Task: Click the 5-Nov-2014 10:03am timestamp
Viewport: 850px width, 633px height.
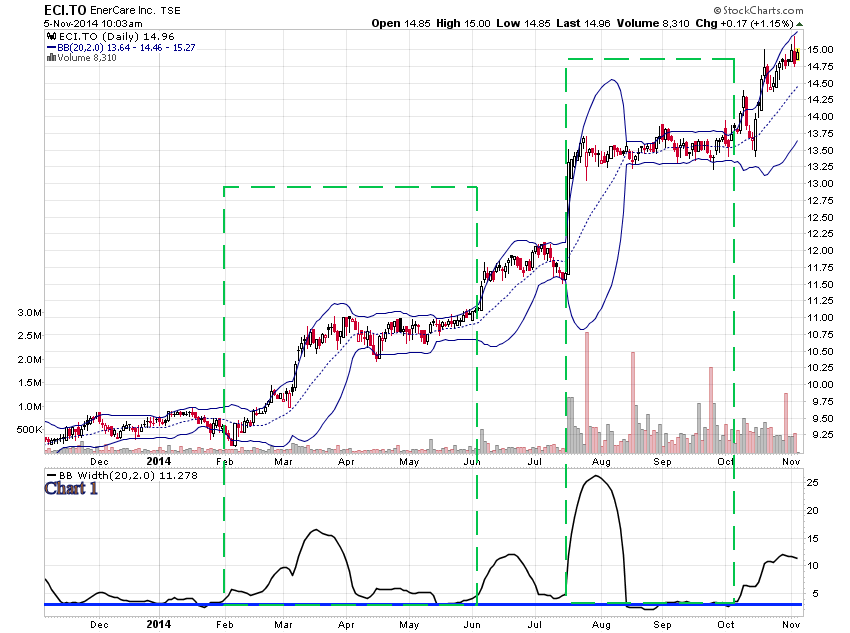Action: pos(93,24)
